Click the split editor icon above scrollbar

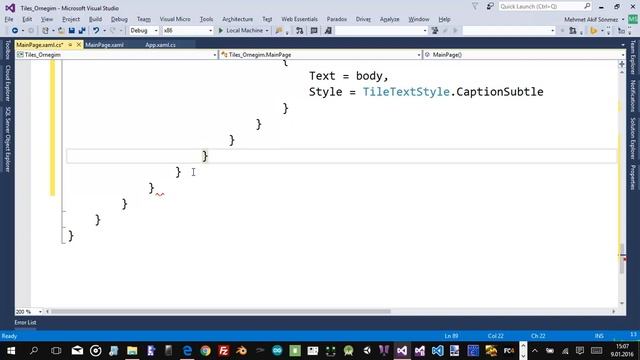pyautogui.click(x=622, y=64)
